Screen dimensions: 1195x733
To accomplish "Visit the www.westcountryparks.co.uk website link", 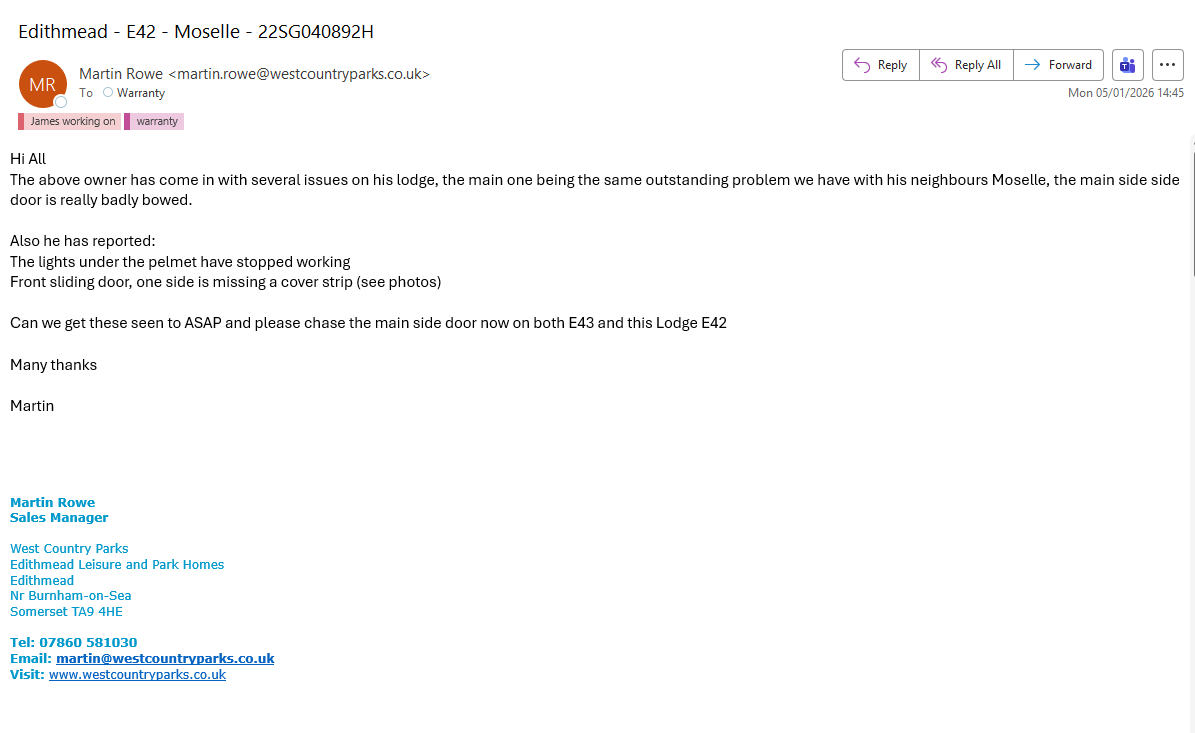I will (137, 675).
